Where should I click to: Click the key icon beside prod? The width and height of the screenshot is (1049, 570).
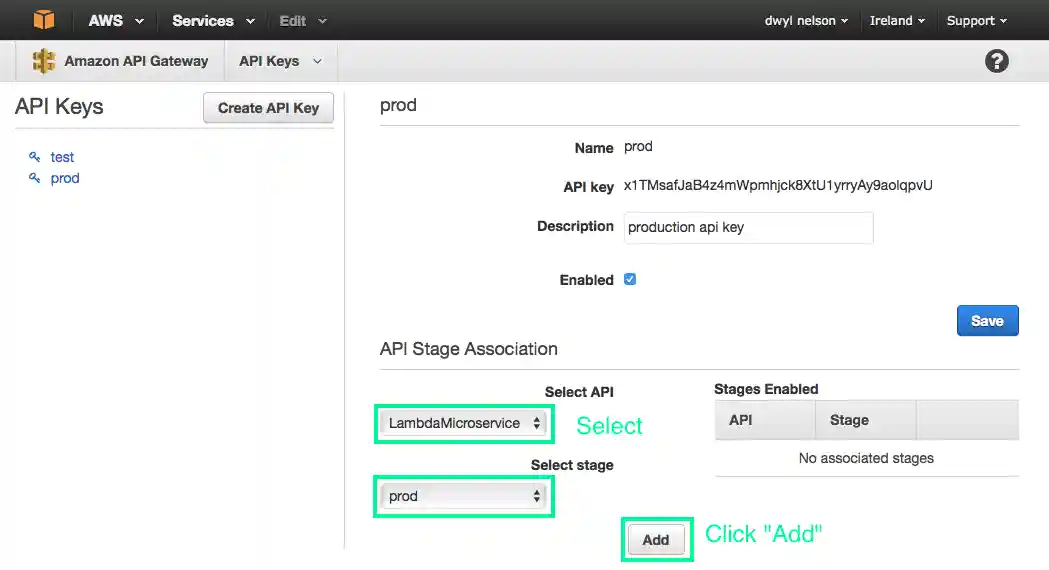(x=34, y=178)
